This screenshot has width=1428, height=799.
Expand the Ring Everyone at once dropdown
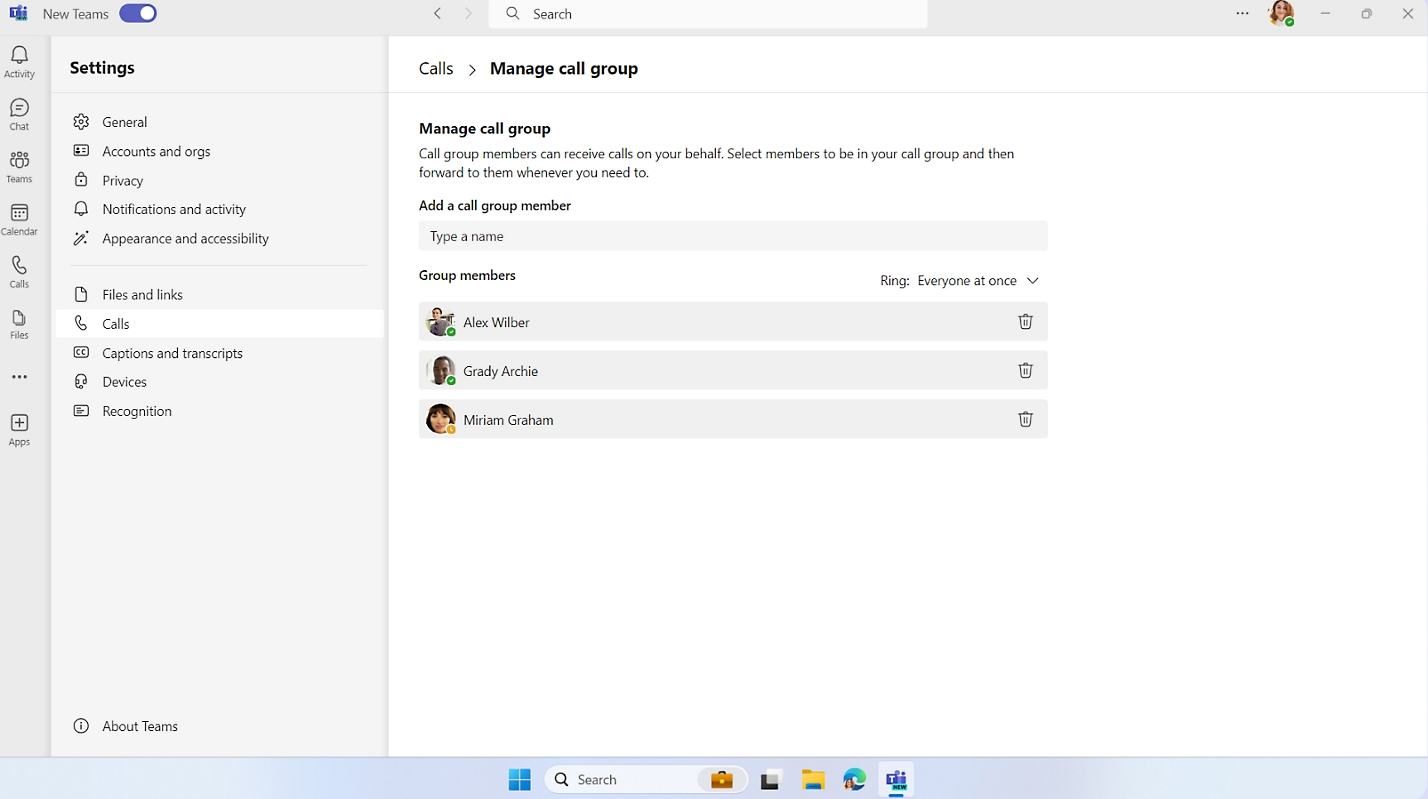coord(960,281)
